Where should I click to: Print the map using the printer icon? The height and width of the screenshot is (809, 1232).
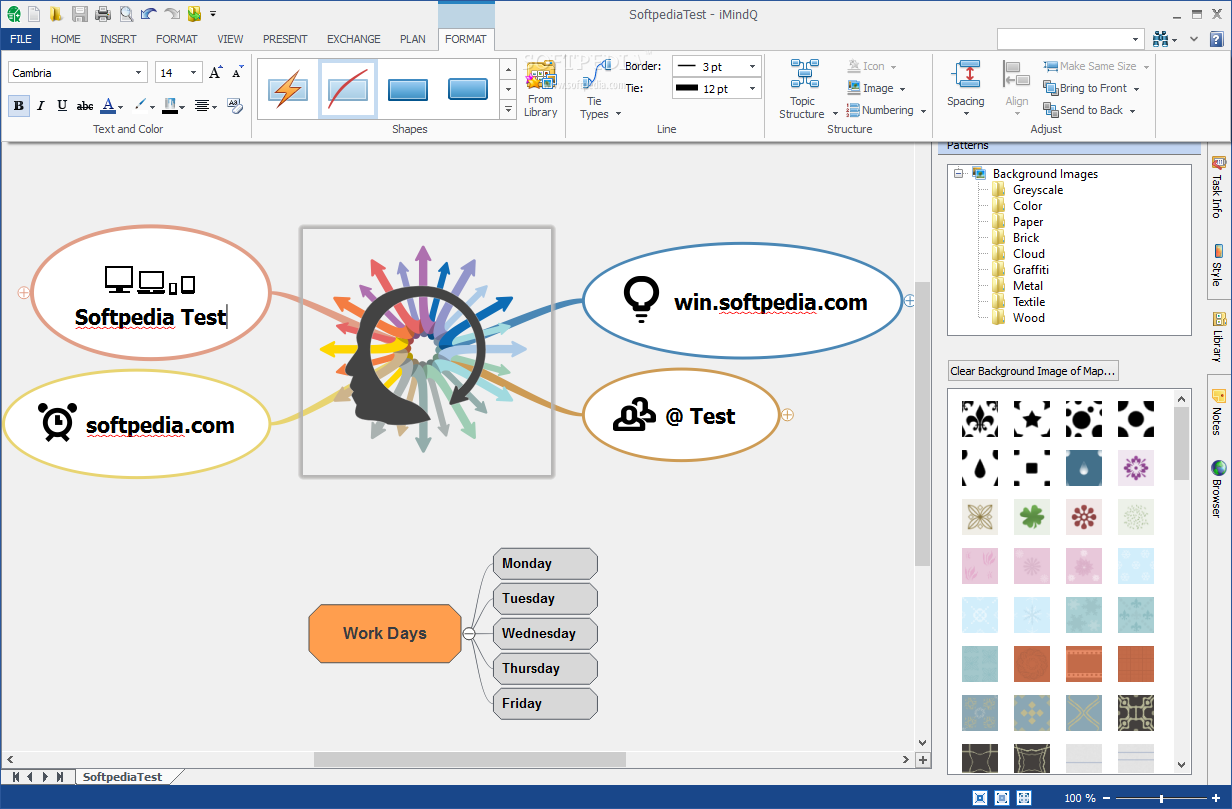coord(103,14)
